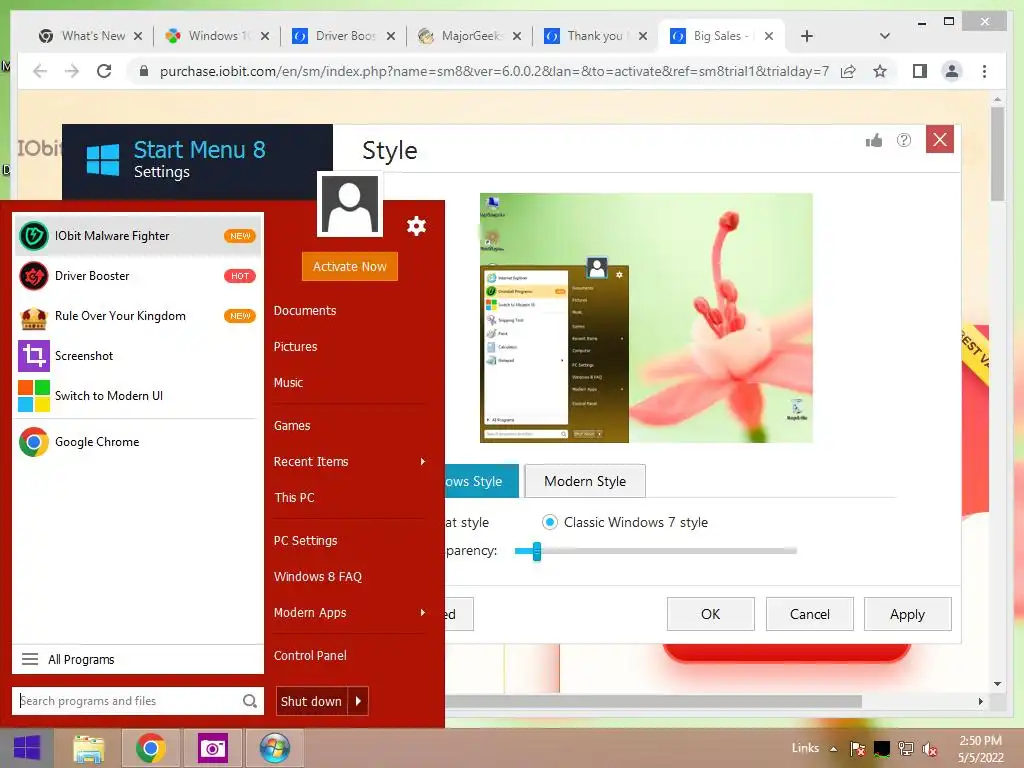The height and width of the screenshot is (768, 1024).
Task: Click the transparency slider handle
Action: tap(537, 551)
